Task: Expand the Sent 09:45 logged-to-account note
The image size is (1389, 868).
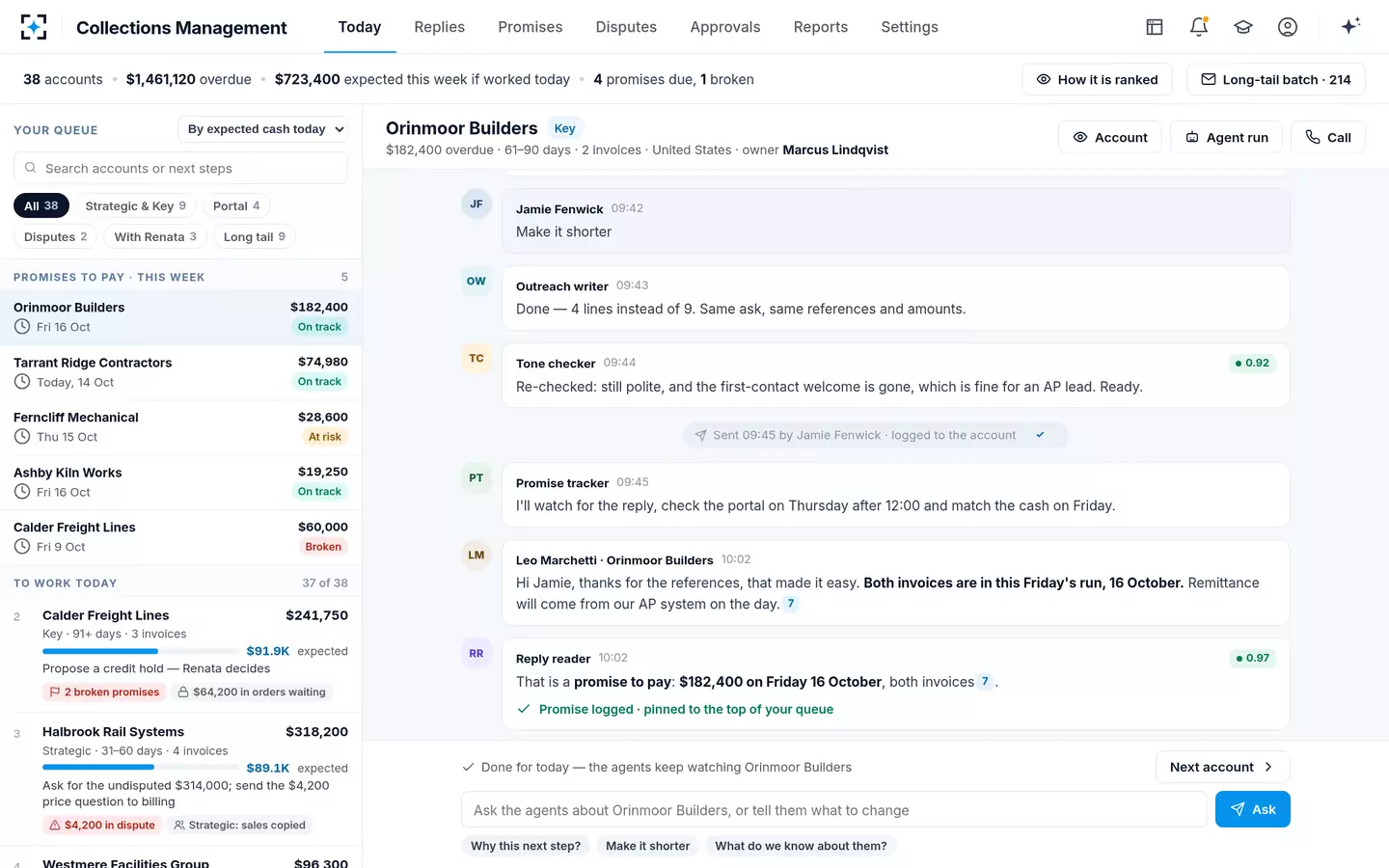Action: point(876,435)
